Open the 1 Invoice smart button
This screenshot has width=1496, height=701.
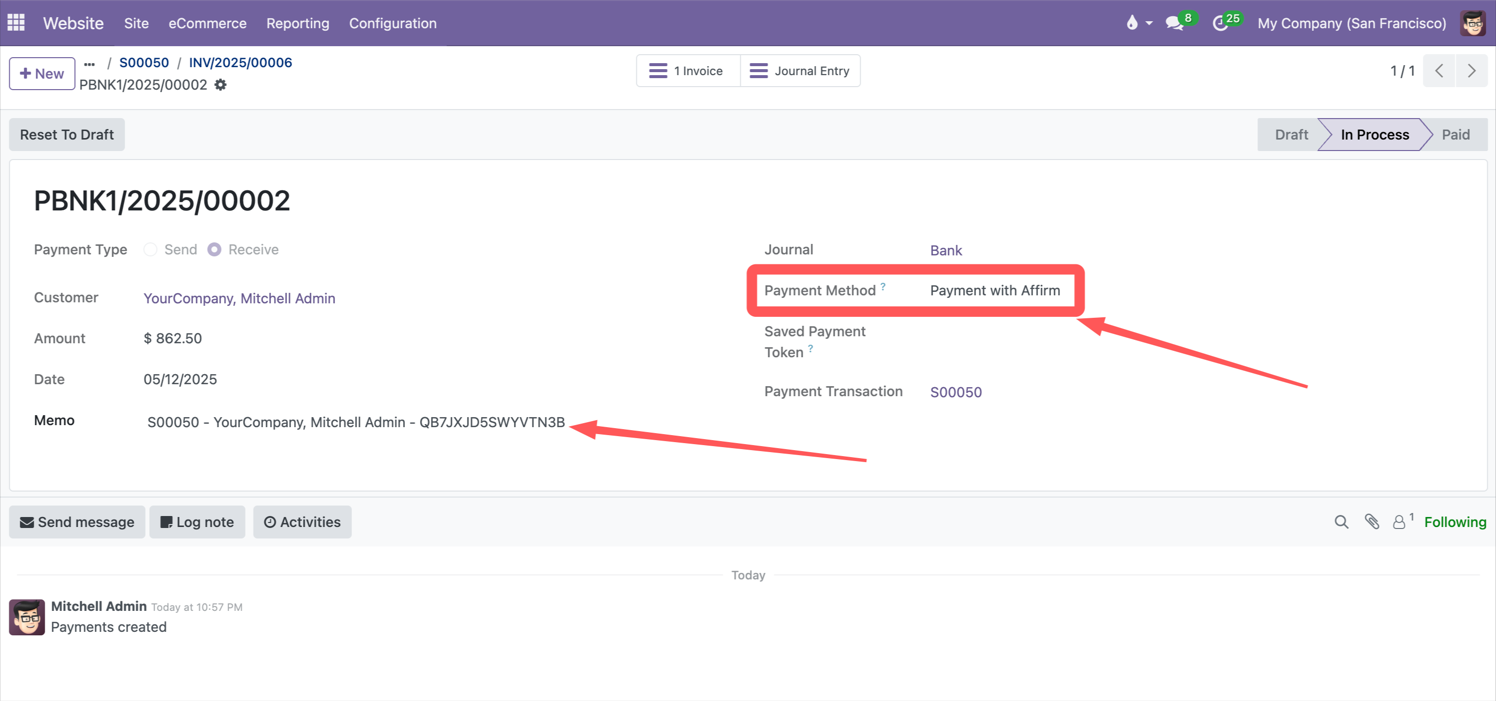pyautogui.click(x=688, y=71)
